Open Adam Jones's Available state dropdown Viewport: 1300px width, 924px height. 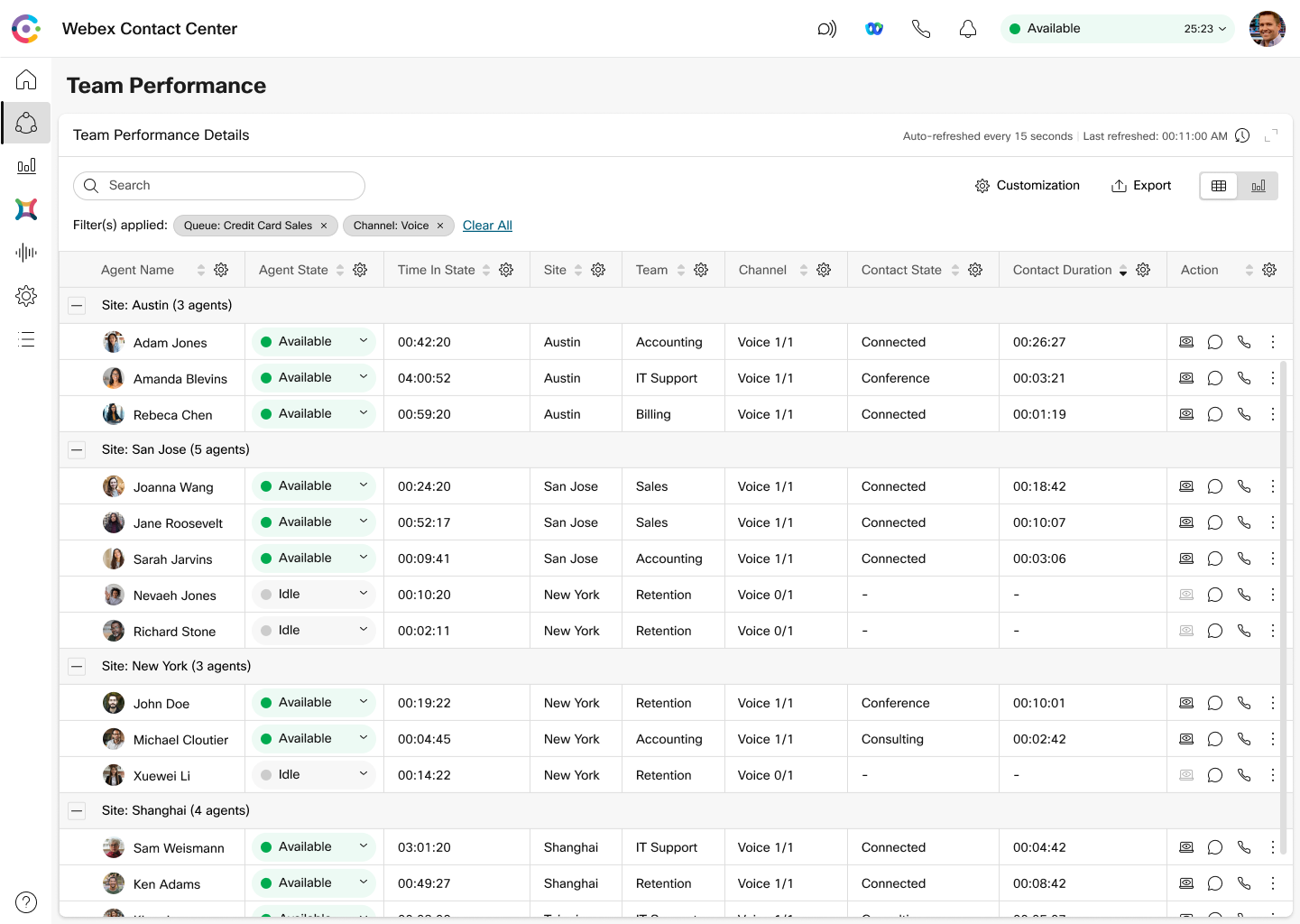point(364,341)
